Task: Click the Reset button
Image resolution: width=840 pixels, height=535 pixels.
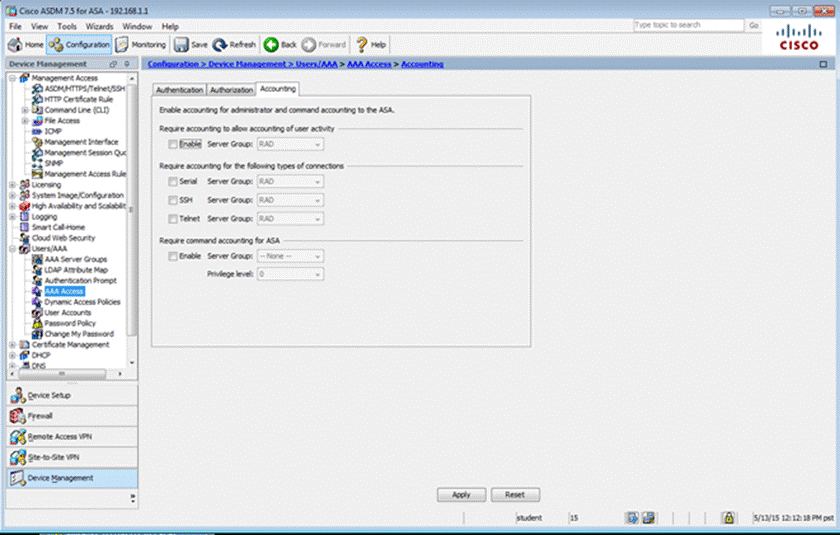Action: click(515, 495)
